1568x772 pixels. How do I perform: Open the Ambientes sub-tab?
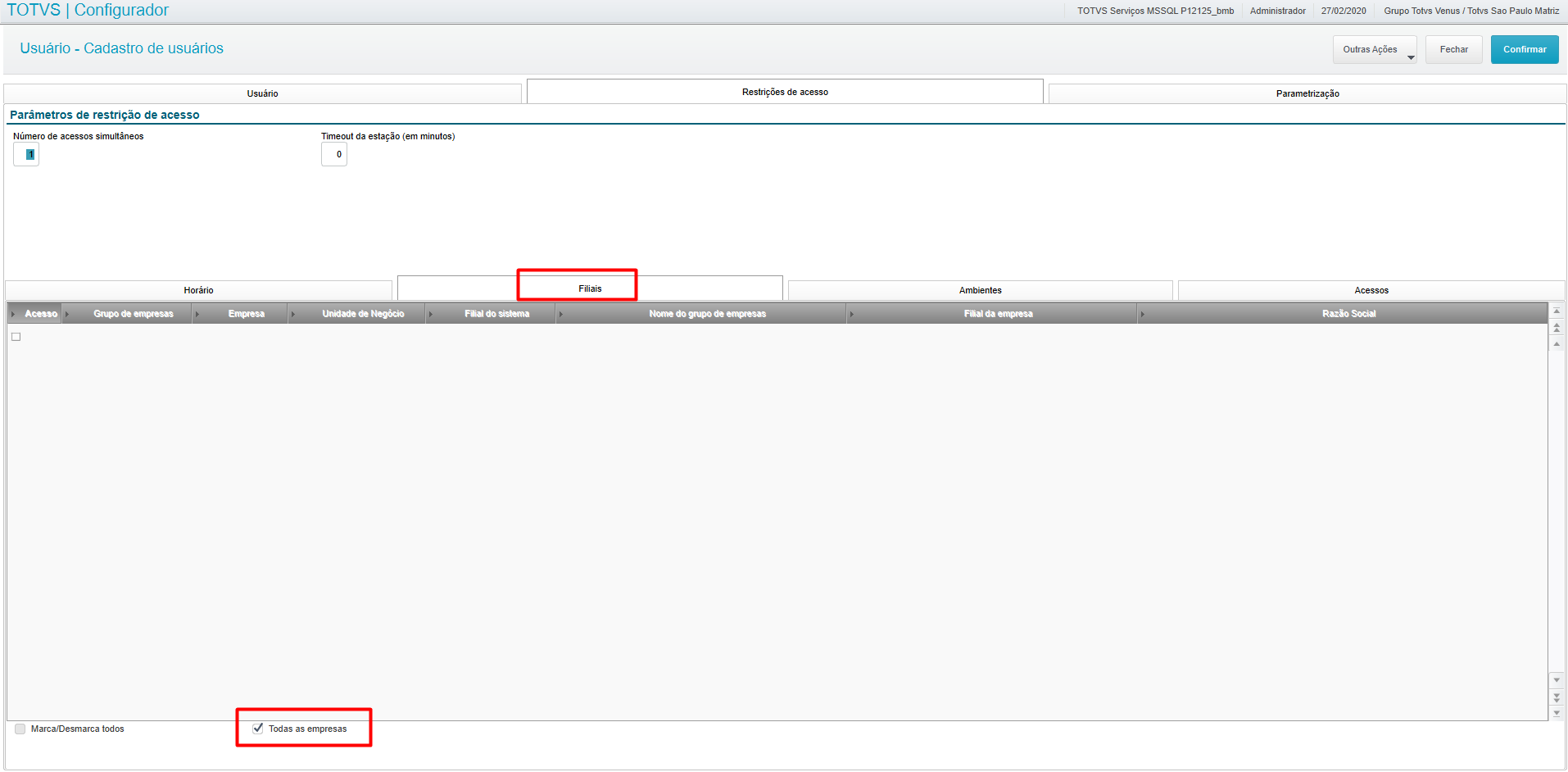coord(980,290)
